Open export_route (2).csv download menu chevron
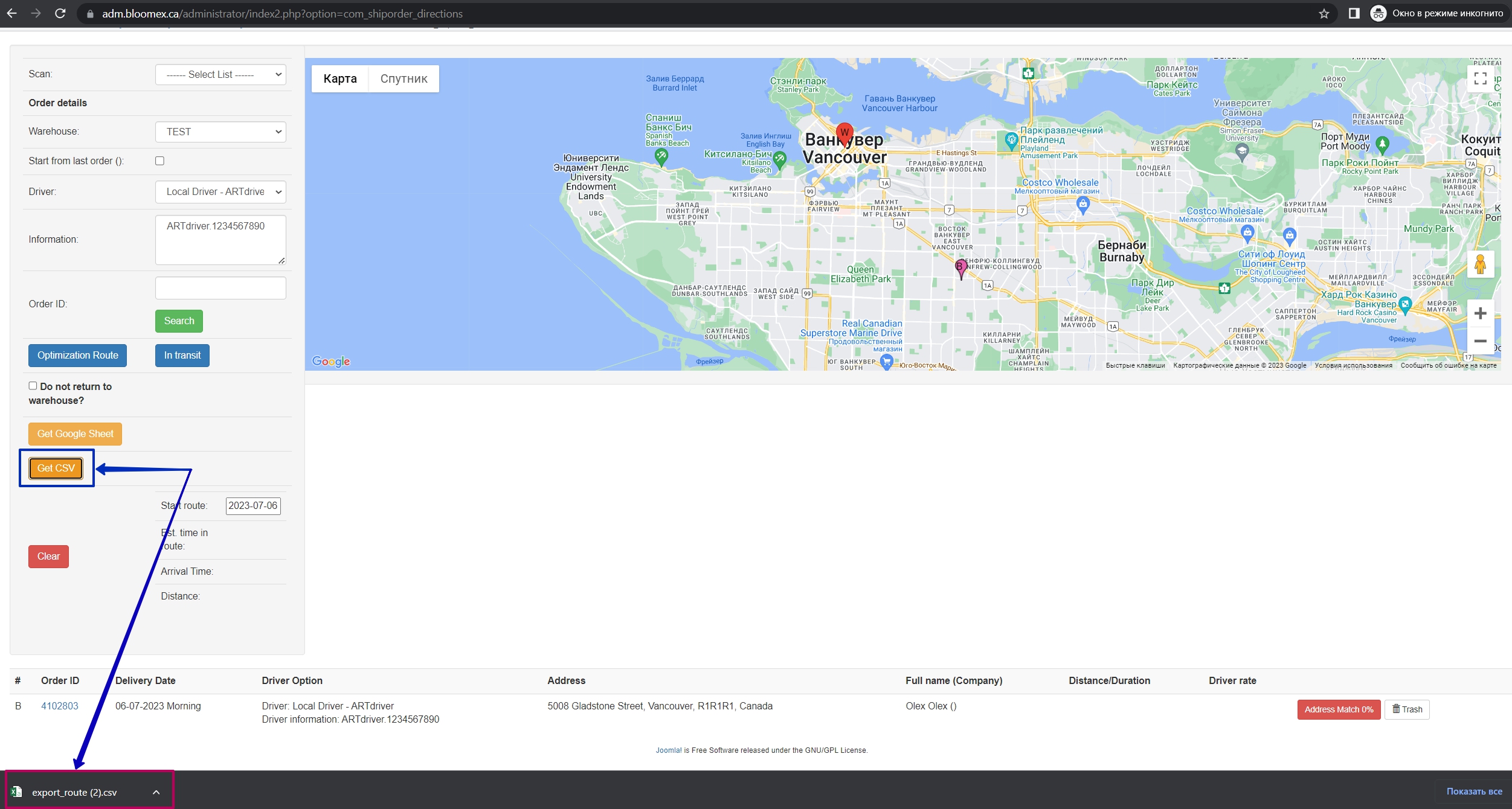Viewport: 1512px width, 809px height. [156, 792]
